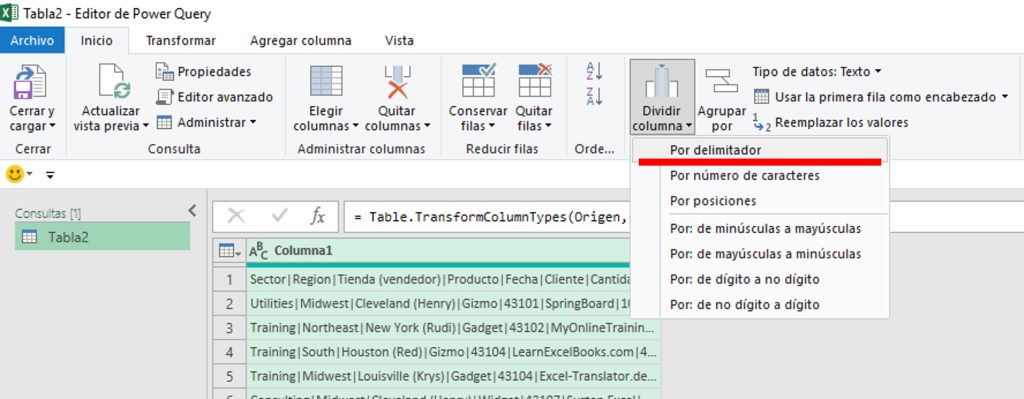Select the Tabla2 query

(x=103, y=237)
